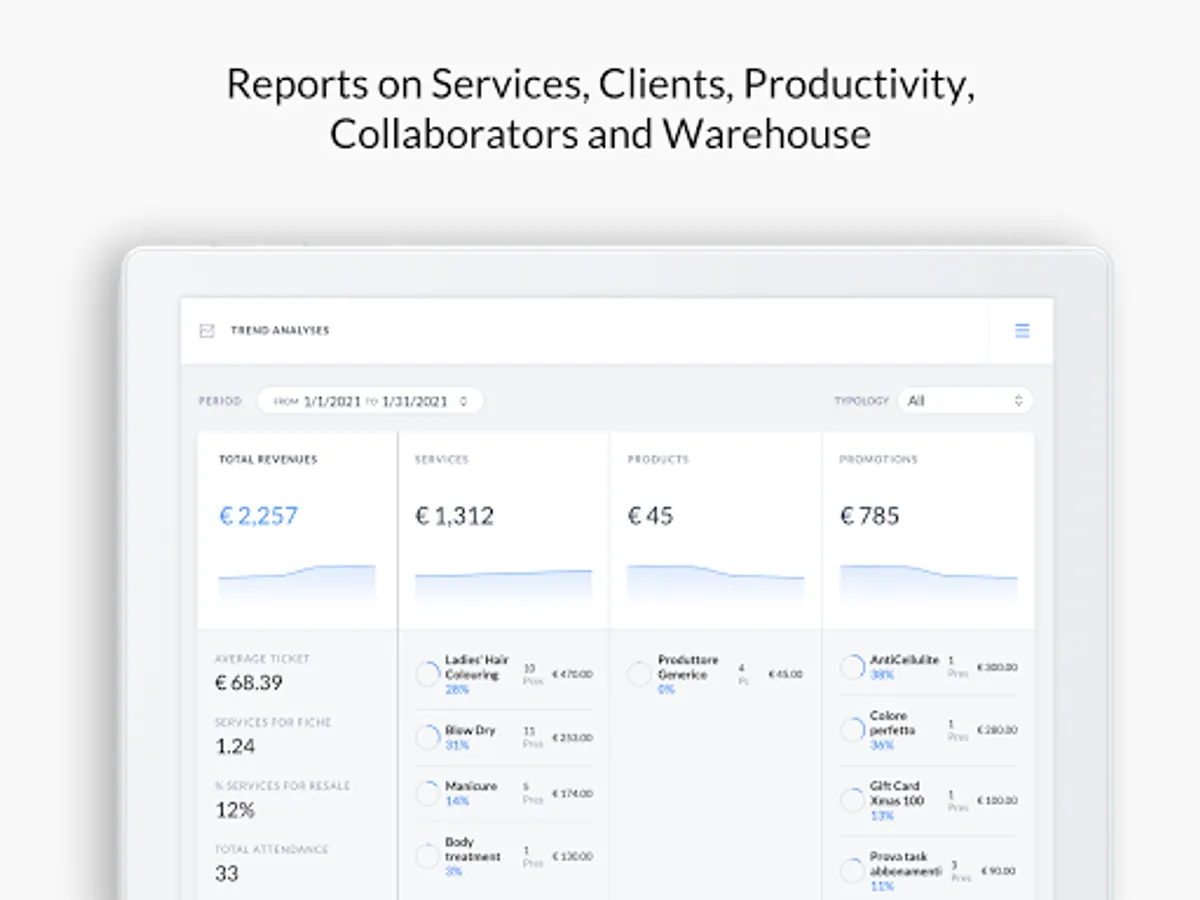Click the Ladies' Hair Colouring progress ring
Image resolution: width=1200 pixels, height=900 pixels.
coord(428,674)
